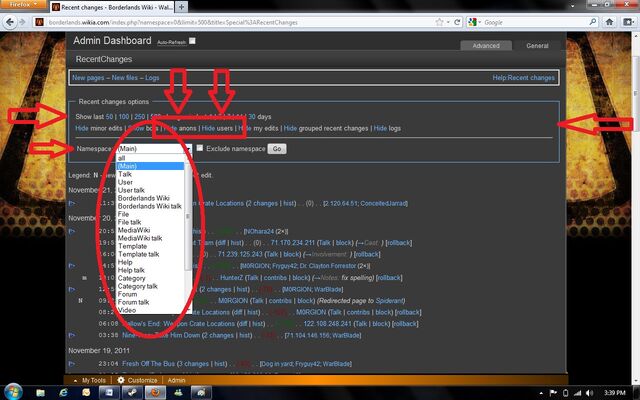Check the Exclude namespace checkbox
This screenshot has height=400, width=640.
coord(200,148)
